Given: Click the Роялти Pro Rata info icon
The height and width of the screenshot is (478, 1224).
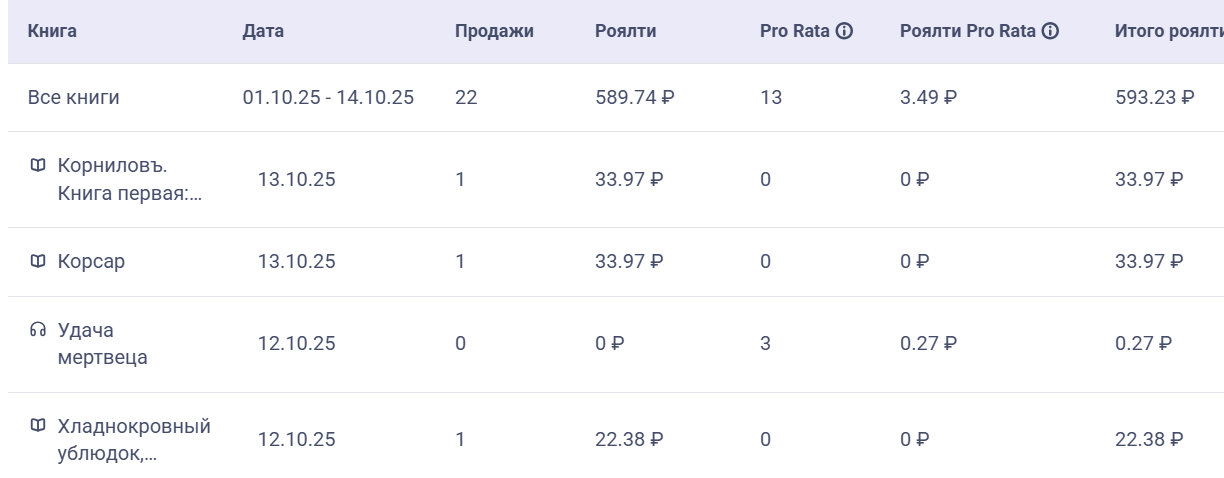Looking at the screenshot, I should (1050, 31).
